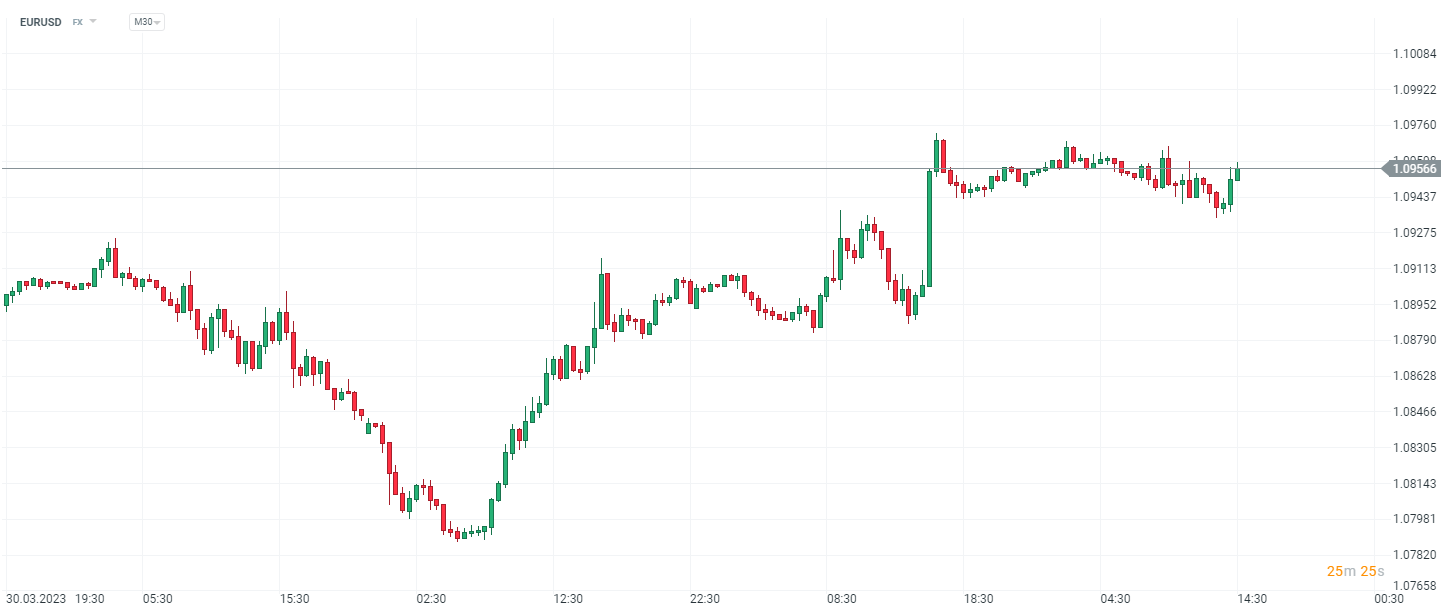Click the 02:30 time axis label
1453x616 pixels.
tap(431, 599)
